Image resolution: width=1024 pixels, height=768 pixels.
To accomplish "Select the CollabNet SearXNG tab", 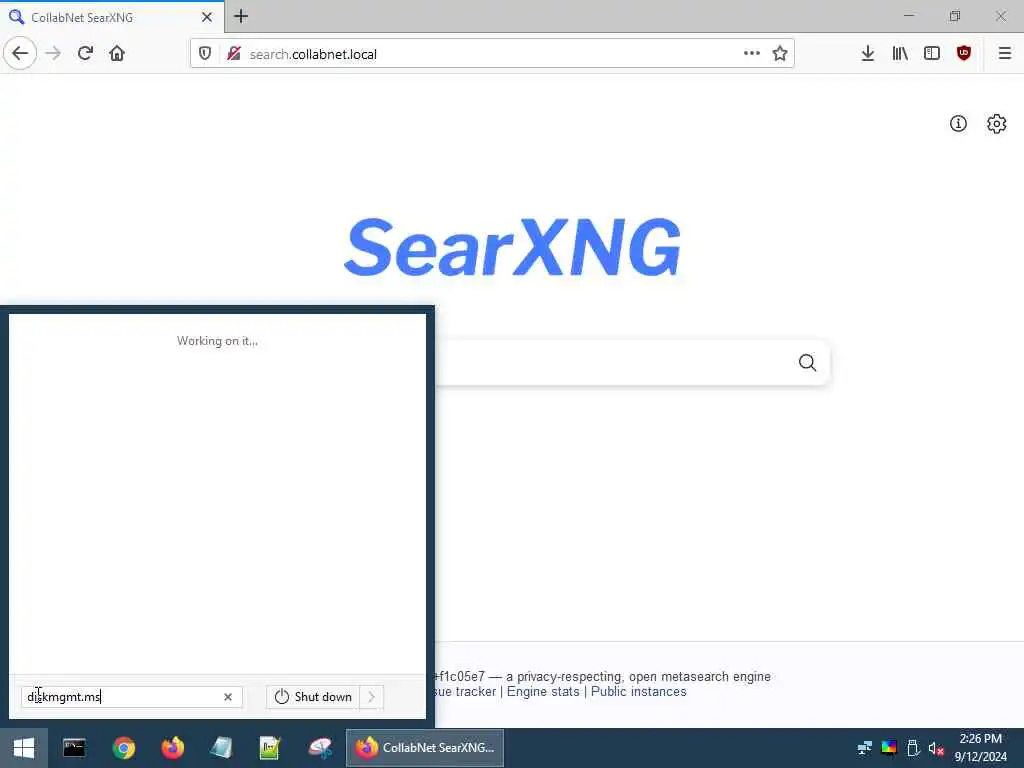I will click(112, 17).
